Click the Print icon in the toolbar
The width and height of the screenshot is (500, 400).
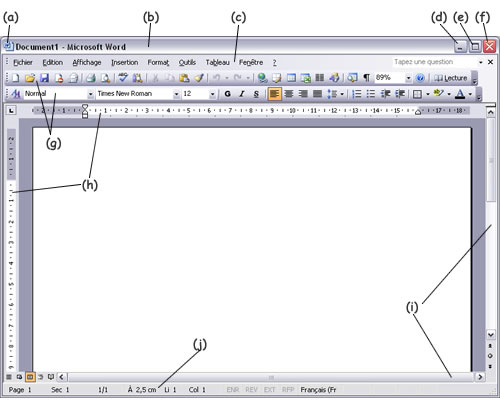91,78
